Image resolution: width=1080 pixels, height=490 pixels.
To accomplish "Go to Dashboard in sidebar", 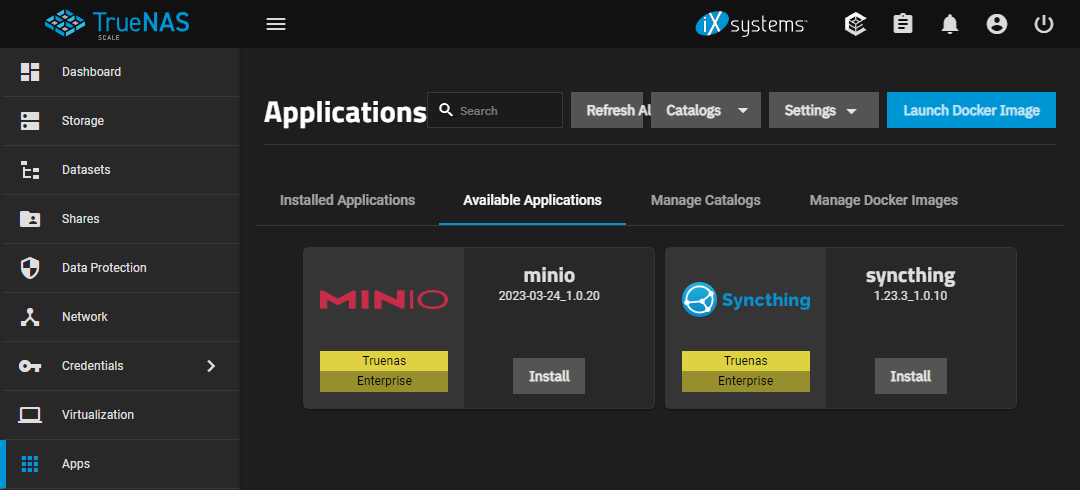I will tap(91, 72).
